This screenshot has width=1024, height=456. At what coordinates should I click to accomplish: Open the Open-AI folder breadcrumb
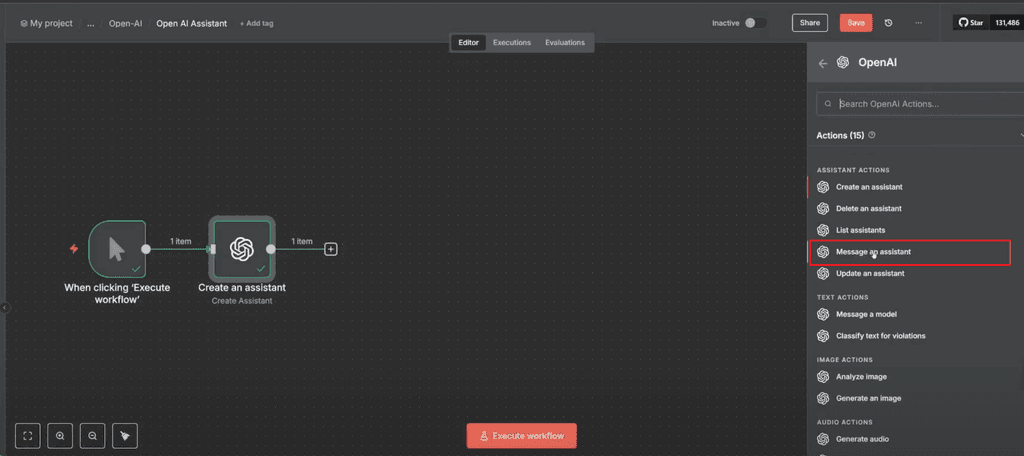click(125, 23)
